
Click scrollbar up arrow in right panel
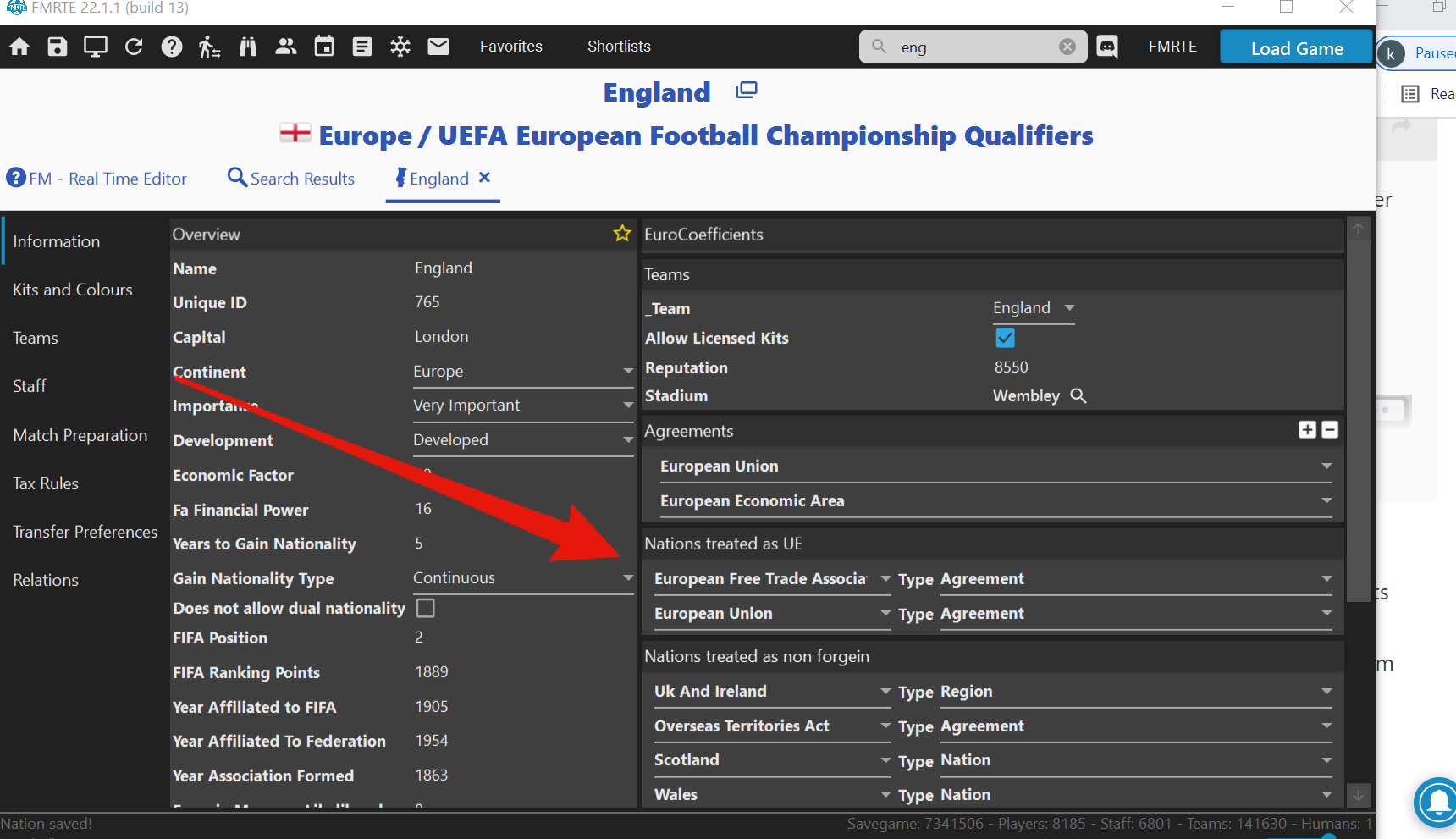click(1359, 229)
